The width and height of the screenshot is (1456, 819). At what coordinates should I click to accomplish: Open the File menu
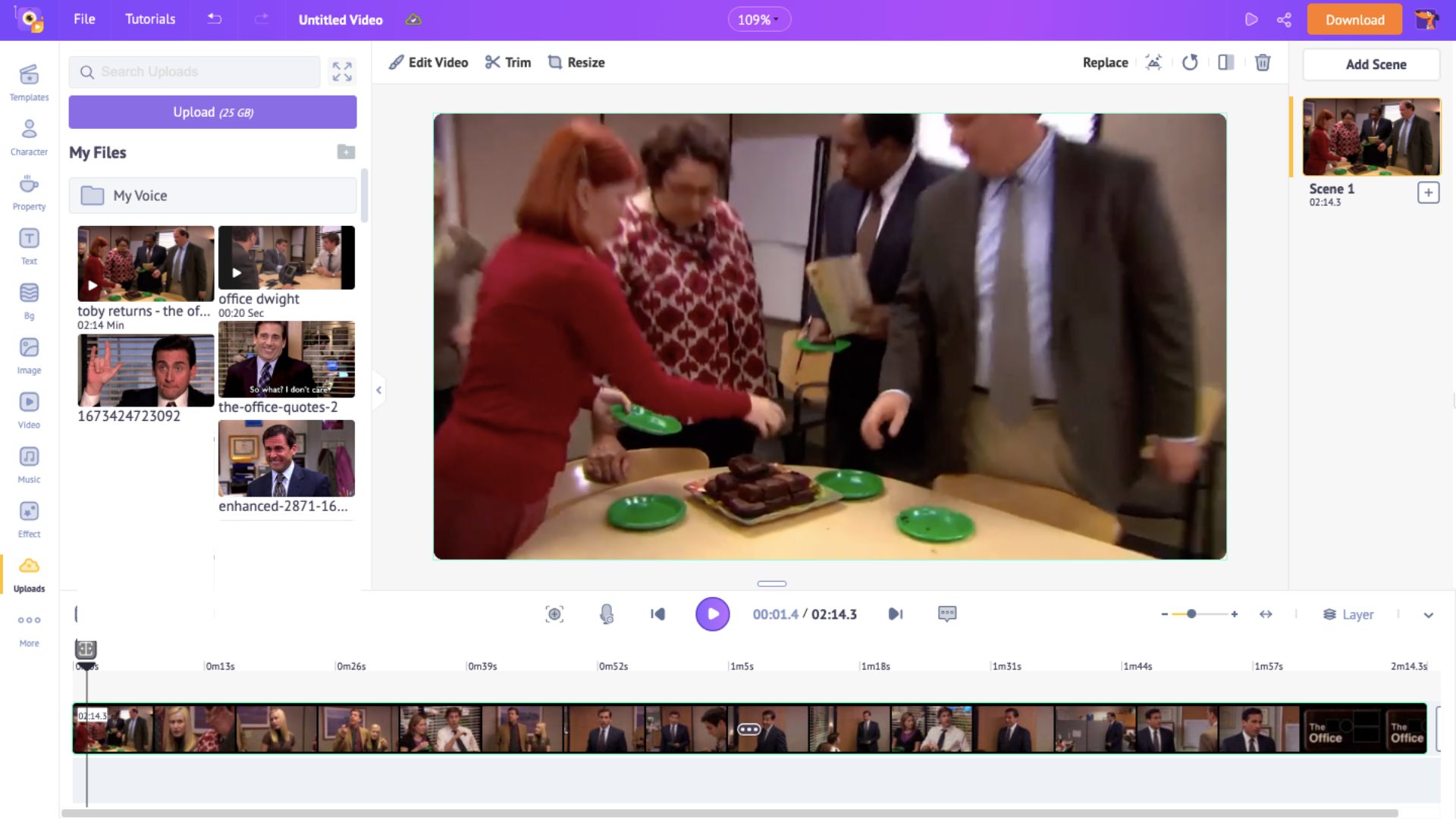(84, 19)
